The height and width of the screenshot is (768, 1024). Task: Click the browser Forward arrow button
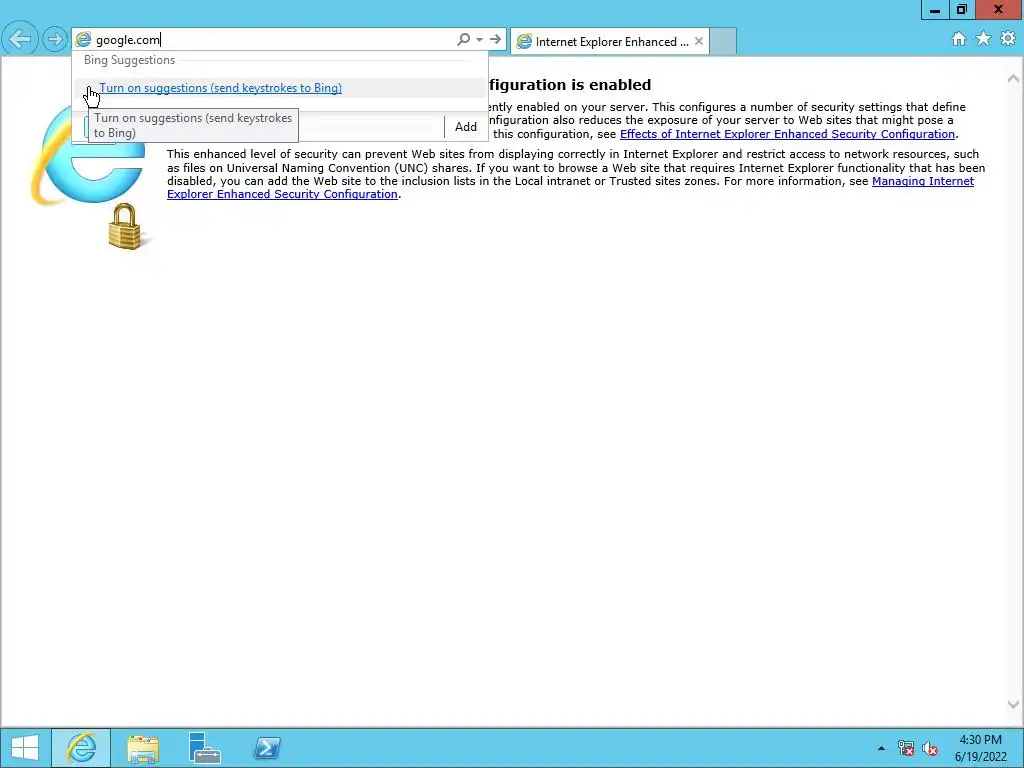(55, 39)
